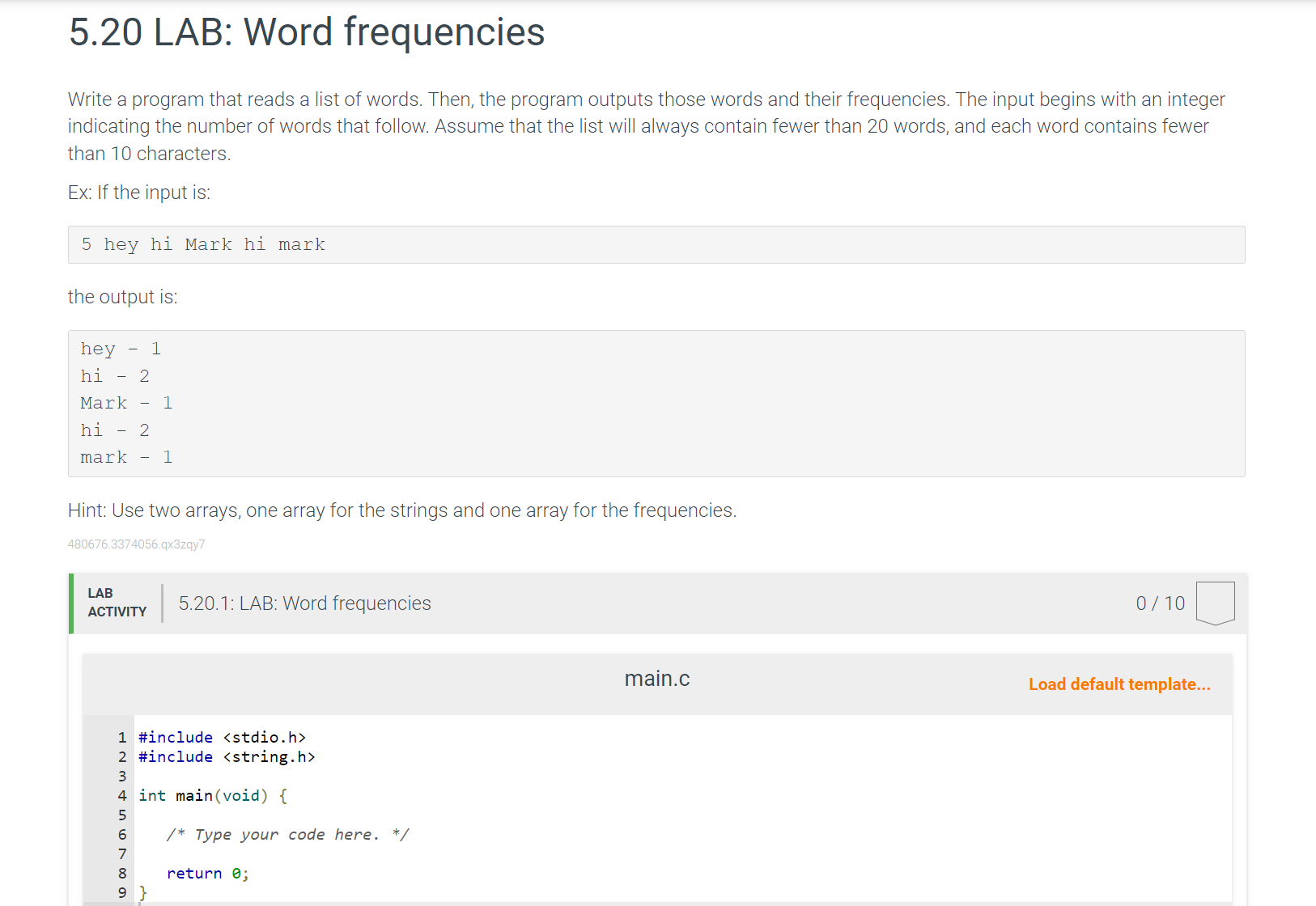1316x906 pixels.
Task: Click the completion badge beside 0 / 10
Action: click(x=1215, y=603)
